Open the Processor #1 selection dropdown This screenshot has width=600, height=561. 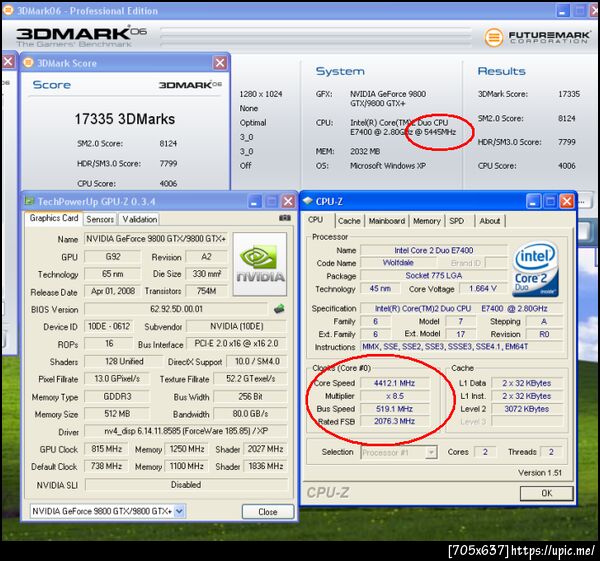431,452
